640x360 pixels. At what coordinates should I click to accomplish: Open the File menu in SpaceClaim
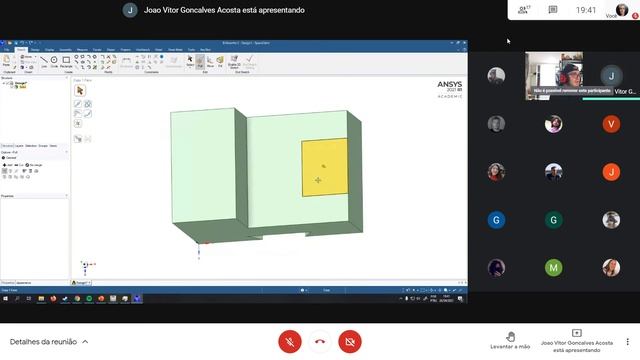point(7,49)
